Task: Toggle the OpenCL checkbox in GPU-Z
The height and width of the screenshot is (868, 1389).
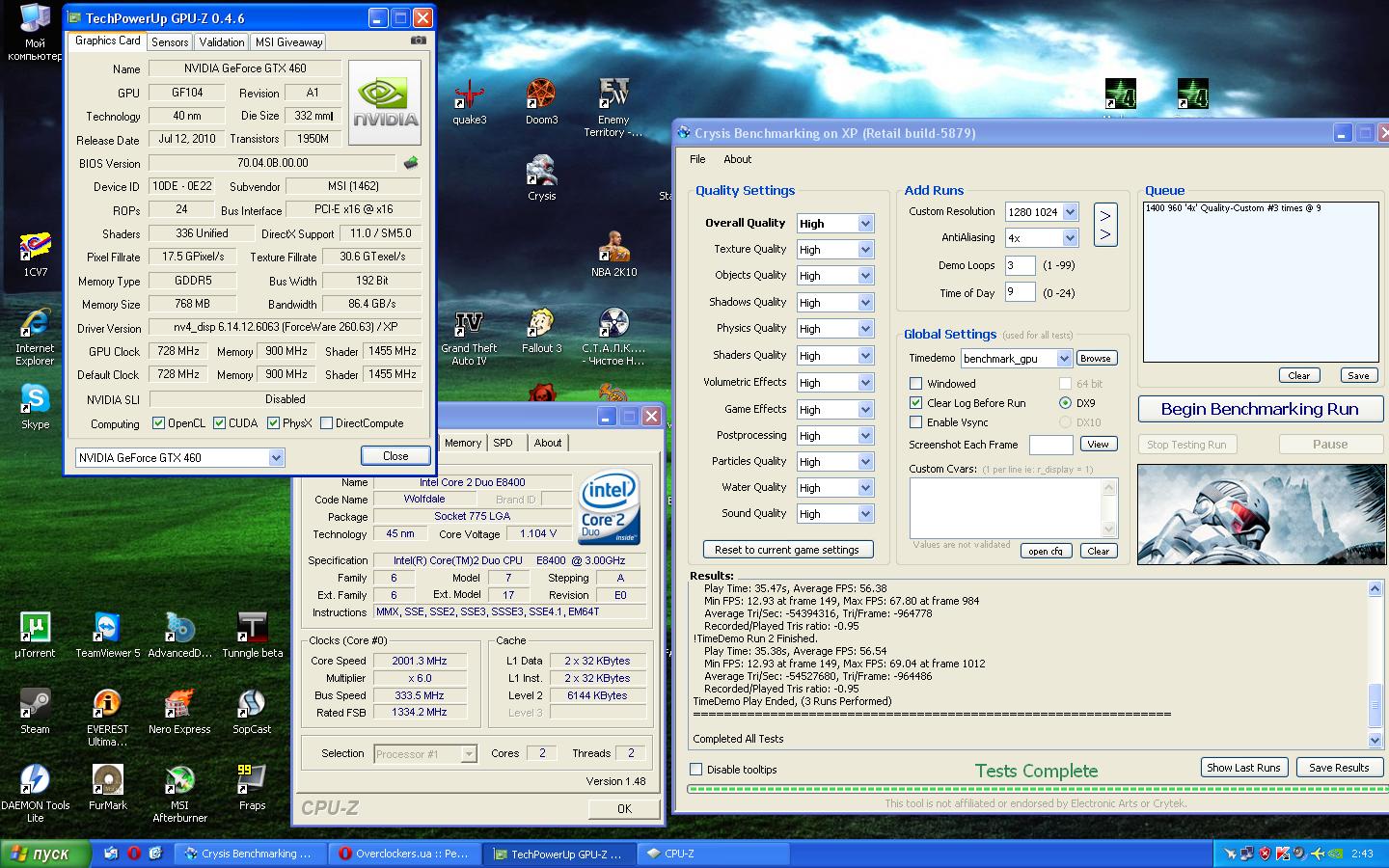Action: pos(159,422)
